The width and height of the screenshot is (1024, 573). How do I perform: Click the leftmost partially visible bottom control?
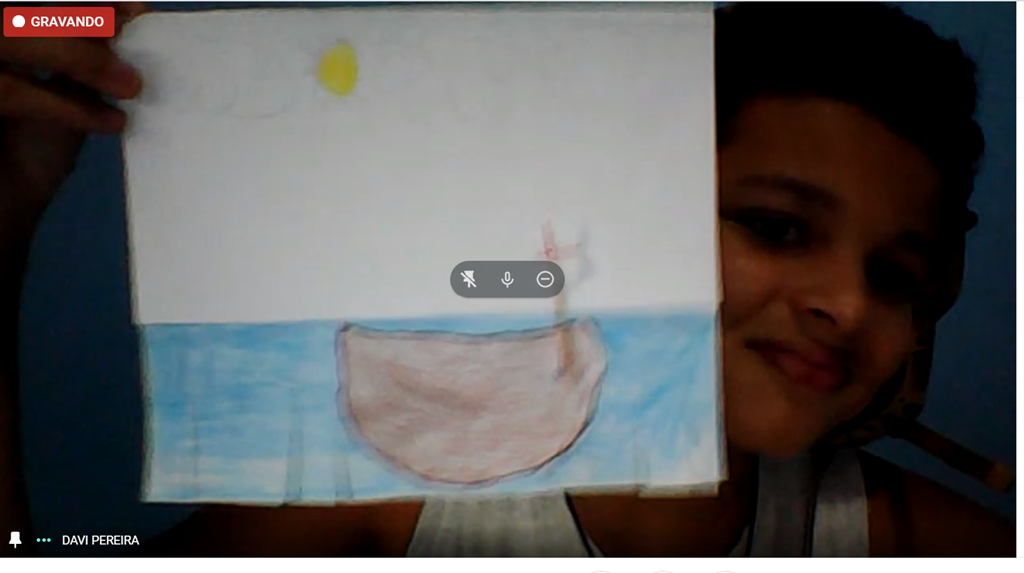(600, 571)
